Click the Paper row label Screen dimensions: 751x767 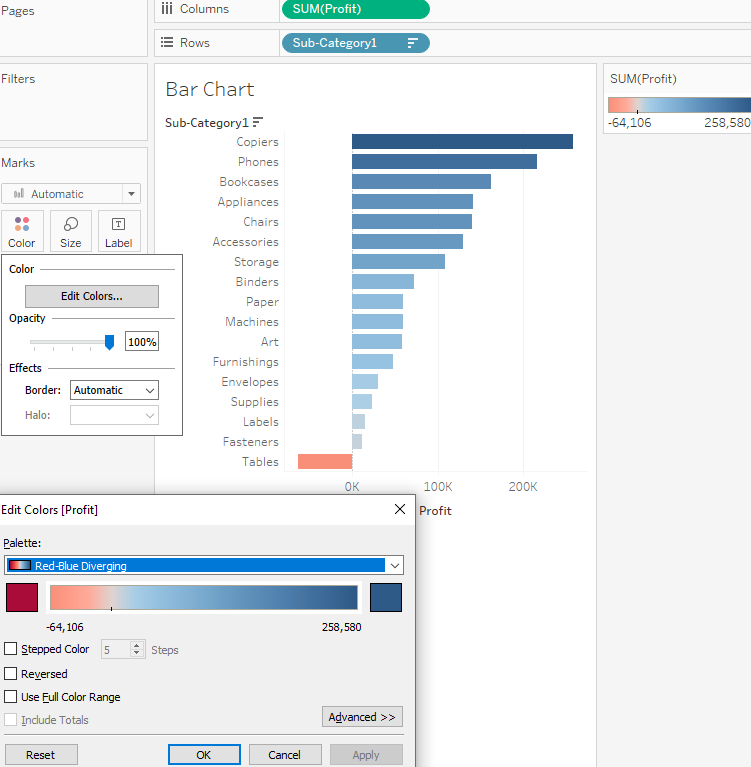[x=262, y=302]
